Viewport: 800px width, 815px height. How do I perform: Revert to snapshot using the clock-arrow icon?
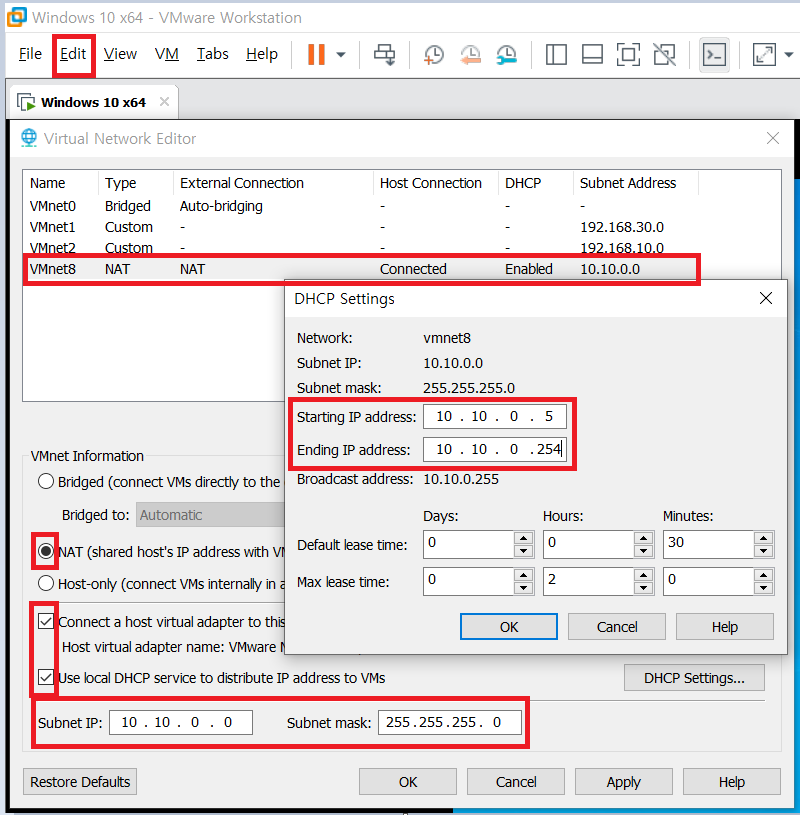tap(470, 55)
